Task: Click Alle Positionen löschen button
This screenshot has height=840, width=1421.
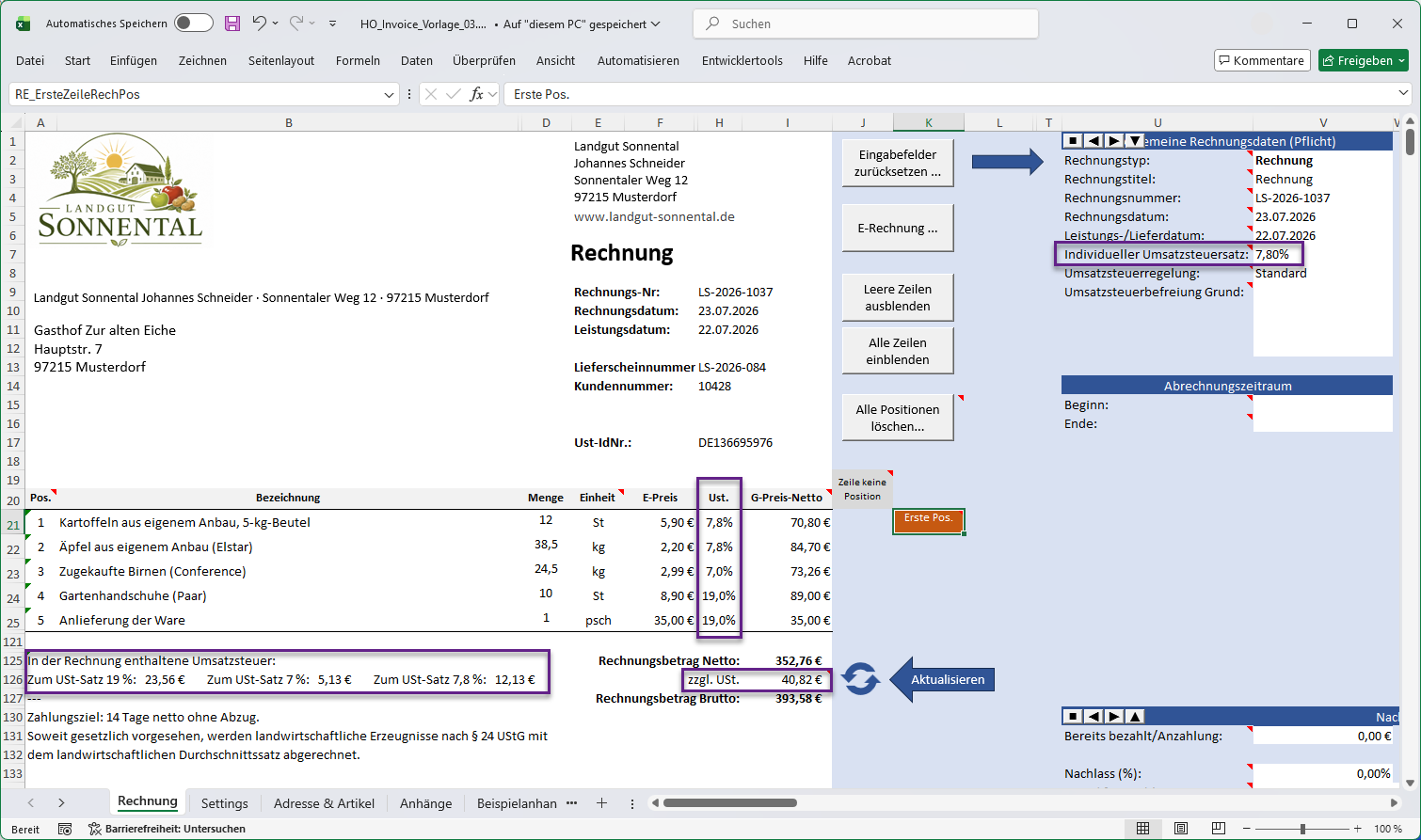Action: tap(897, 418)
